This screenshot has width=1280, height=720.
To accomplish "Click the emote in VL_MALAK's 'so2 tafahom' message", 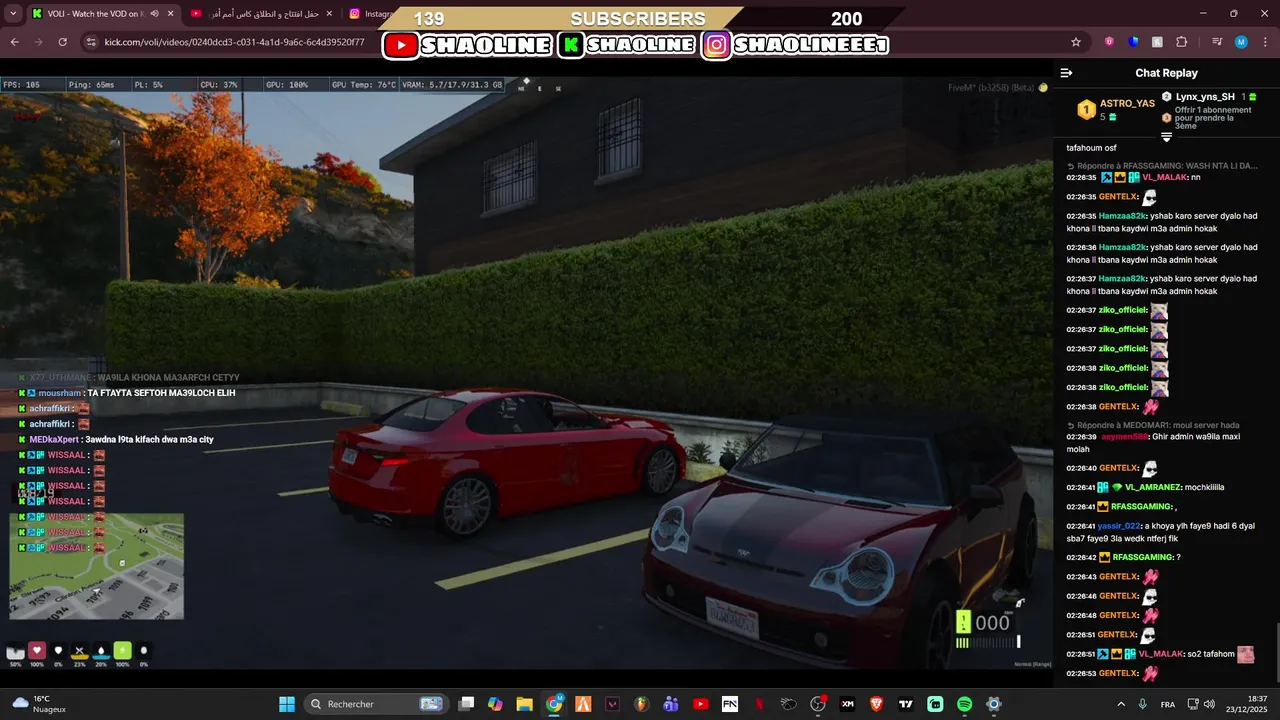I will pos(1245,654).
